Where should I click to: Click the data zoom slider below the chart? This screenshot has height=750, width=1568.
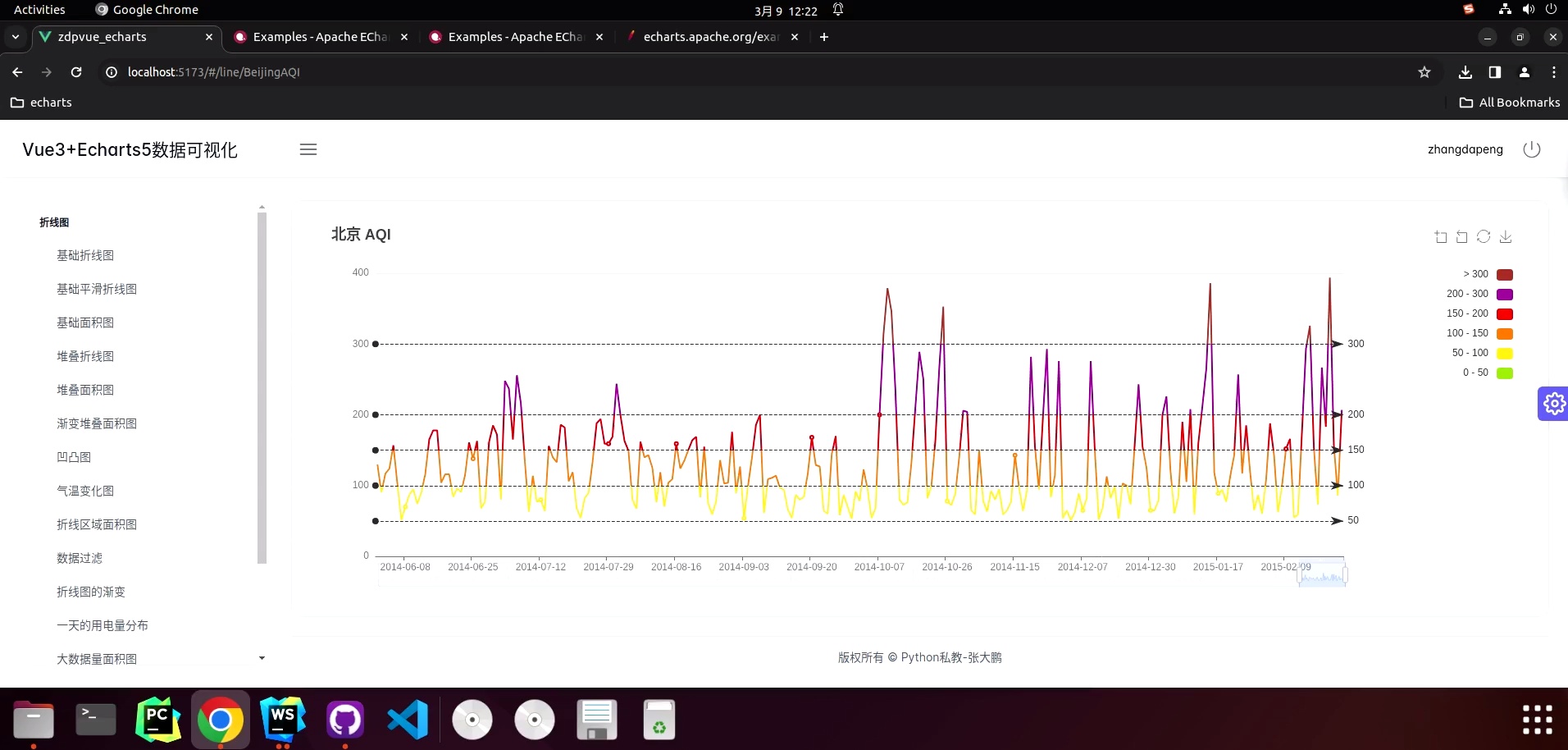pyautogui.click(x=1320, y=575)
